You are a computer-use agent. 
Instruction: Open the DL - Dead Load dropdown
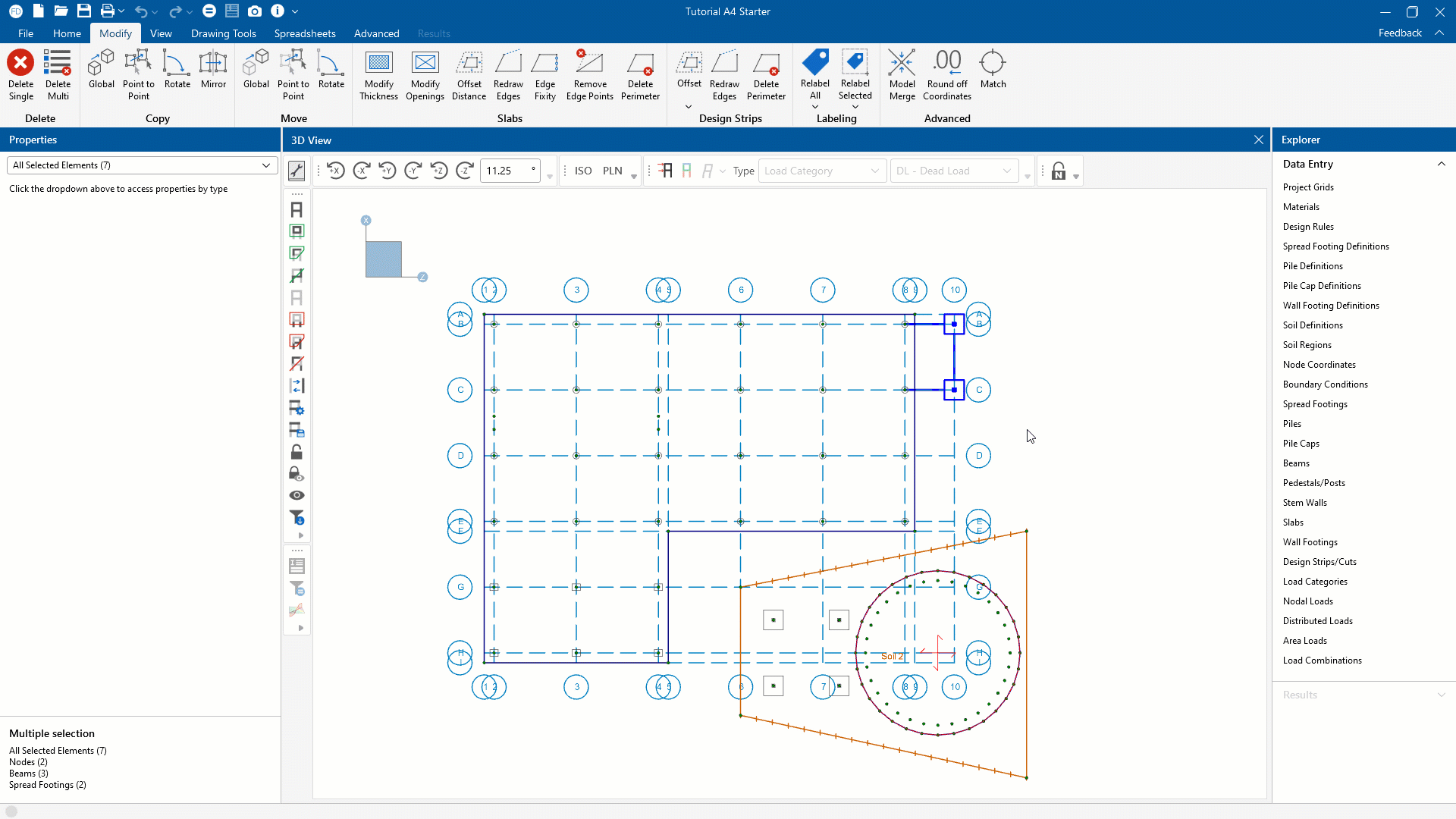(954, 171)
